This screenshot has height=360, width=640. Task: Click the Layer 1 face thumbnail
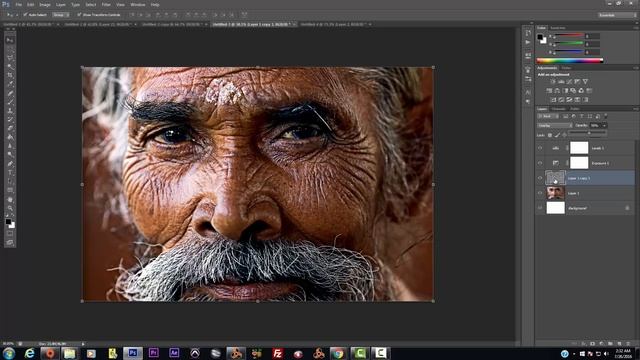click(x=556, y=193)
